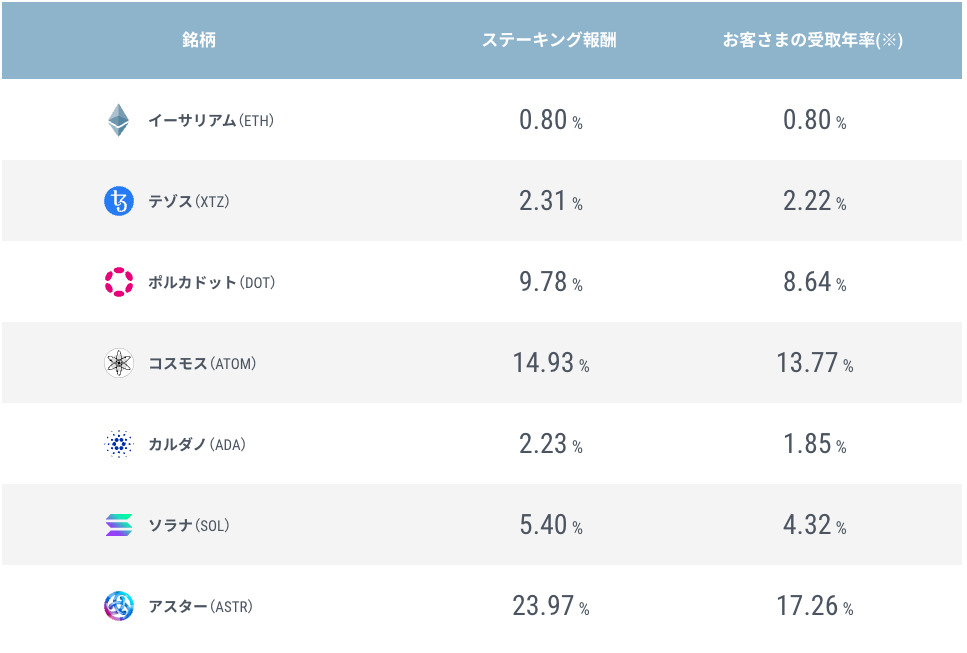Viewport: 967px width, 653px height.
Task: Select the テゾス (XTZ) label
Action: [189, 202]
